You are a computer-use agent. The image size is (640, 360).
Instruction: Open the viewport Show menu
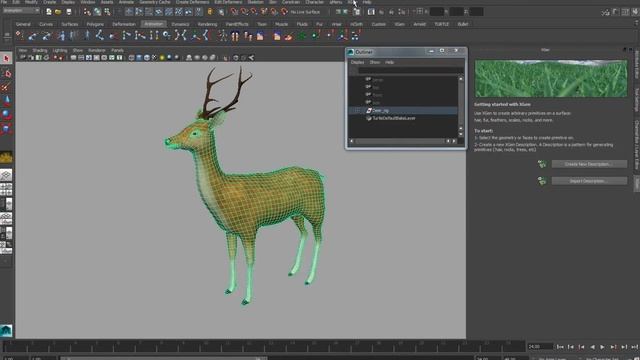(x=78, y=50)
